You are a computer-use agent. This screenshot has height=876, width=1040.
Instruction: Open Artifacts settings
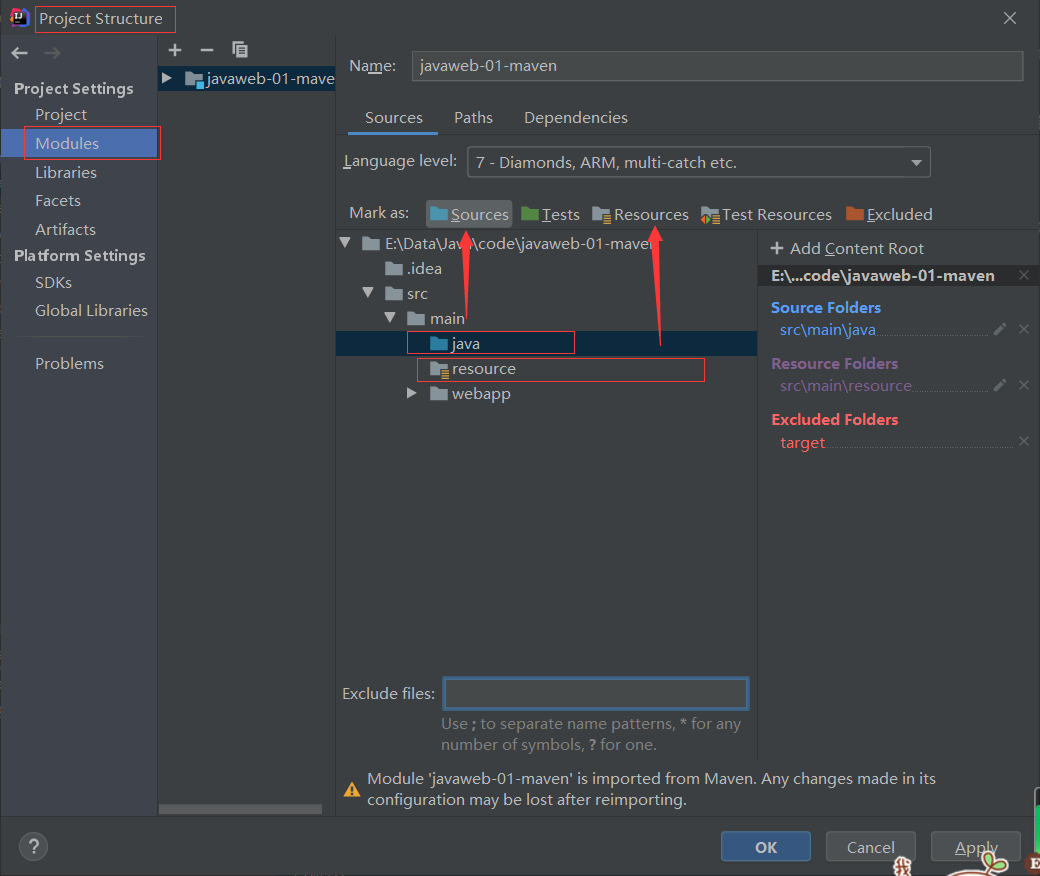[x=65, y=229]
